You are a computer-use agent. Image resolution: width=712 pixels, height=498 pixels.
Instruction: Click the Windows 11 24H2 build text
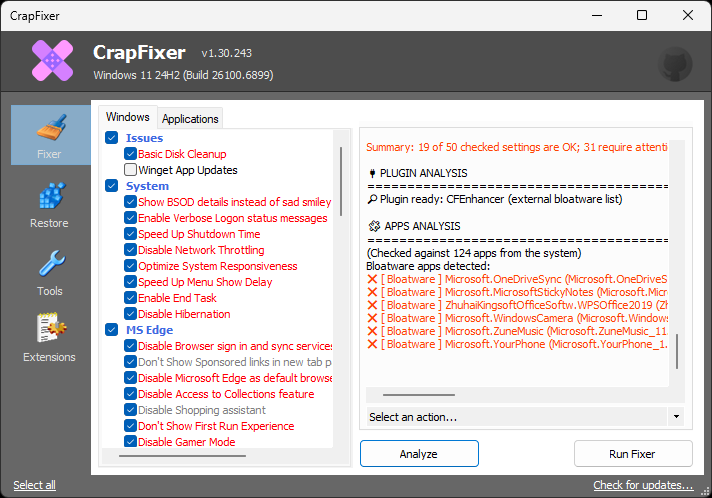[x=183, y=75]
